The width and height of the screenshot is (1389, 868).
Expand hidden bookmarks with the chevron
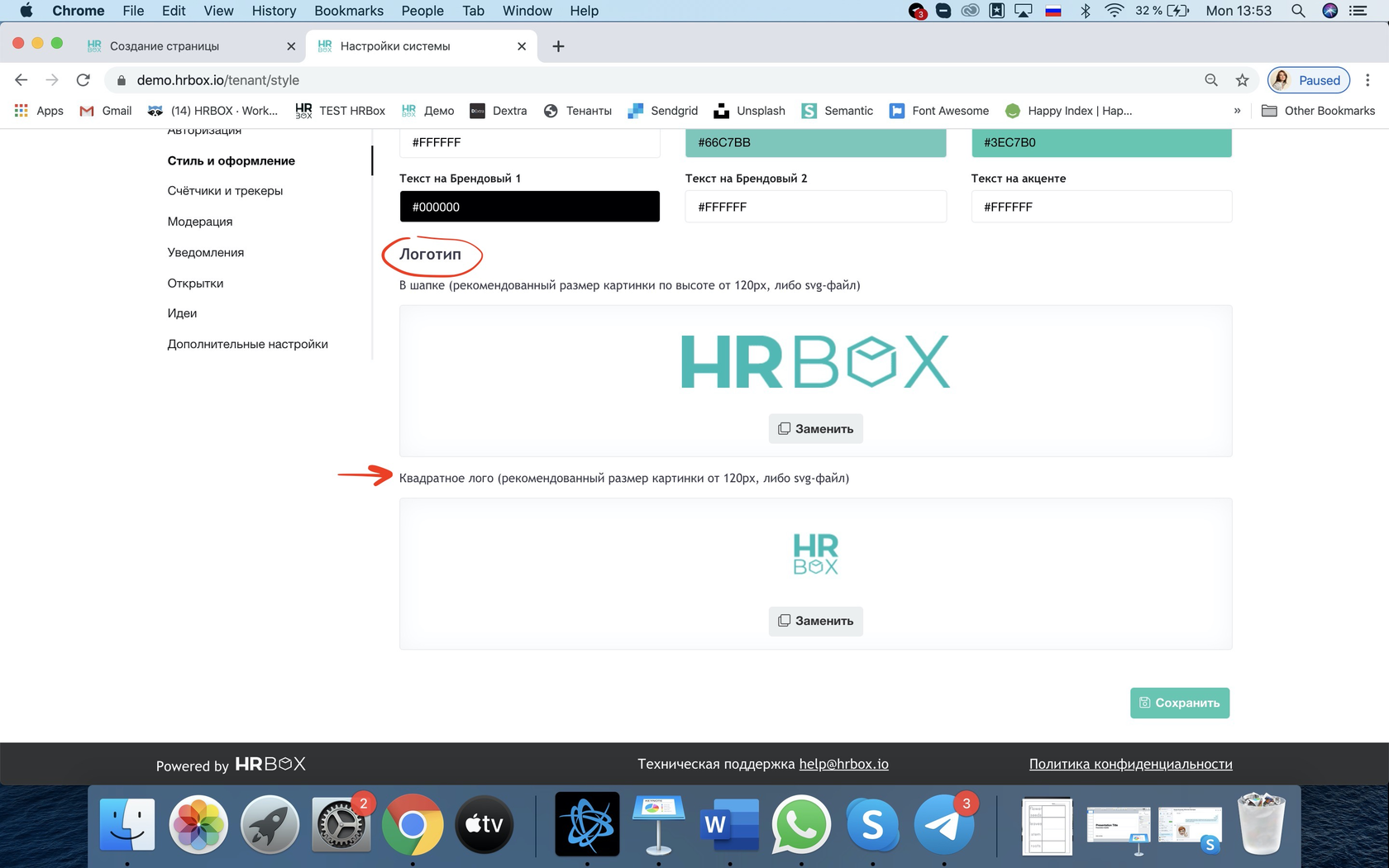click(x=1237, y=111)
